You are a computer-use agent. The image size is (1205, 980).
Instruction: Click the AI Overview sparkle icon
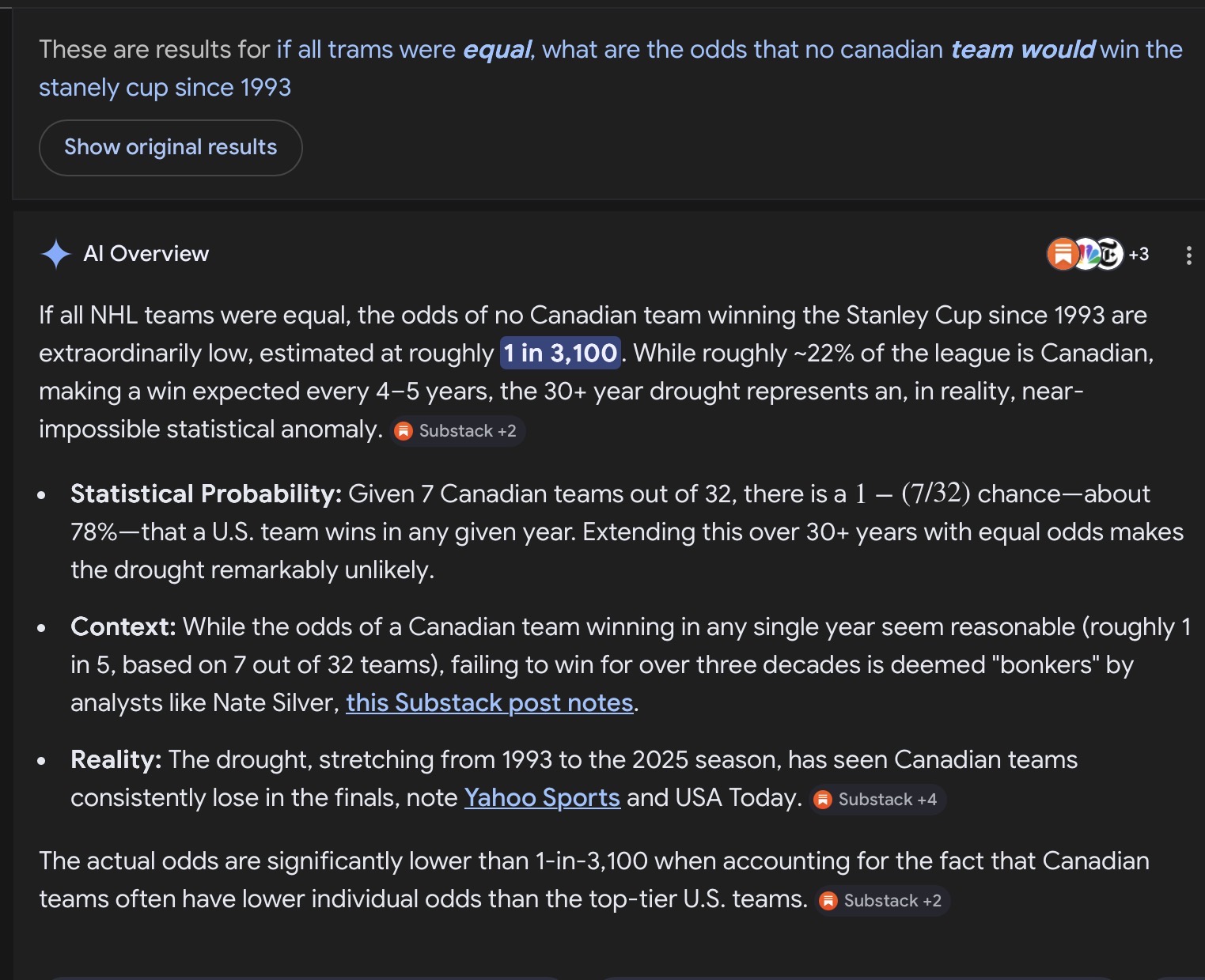[55, 254]
